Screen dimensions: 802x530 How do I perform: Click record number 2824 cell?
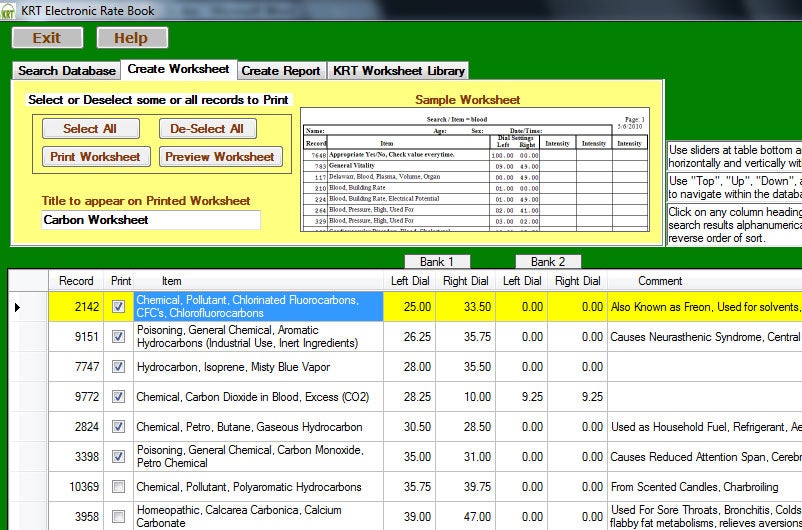pos(76,427)
